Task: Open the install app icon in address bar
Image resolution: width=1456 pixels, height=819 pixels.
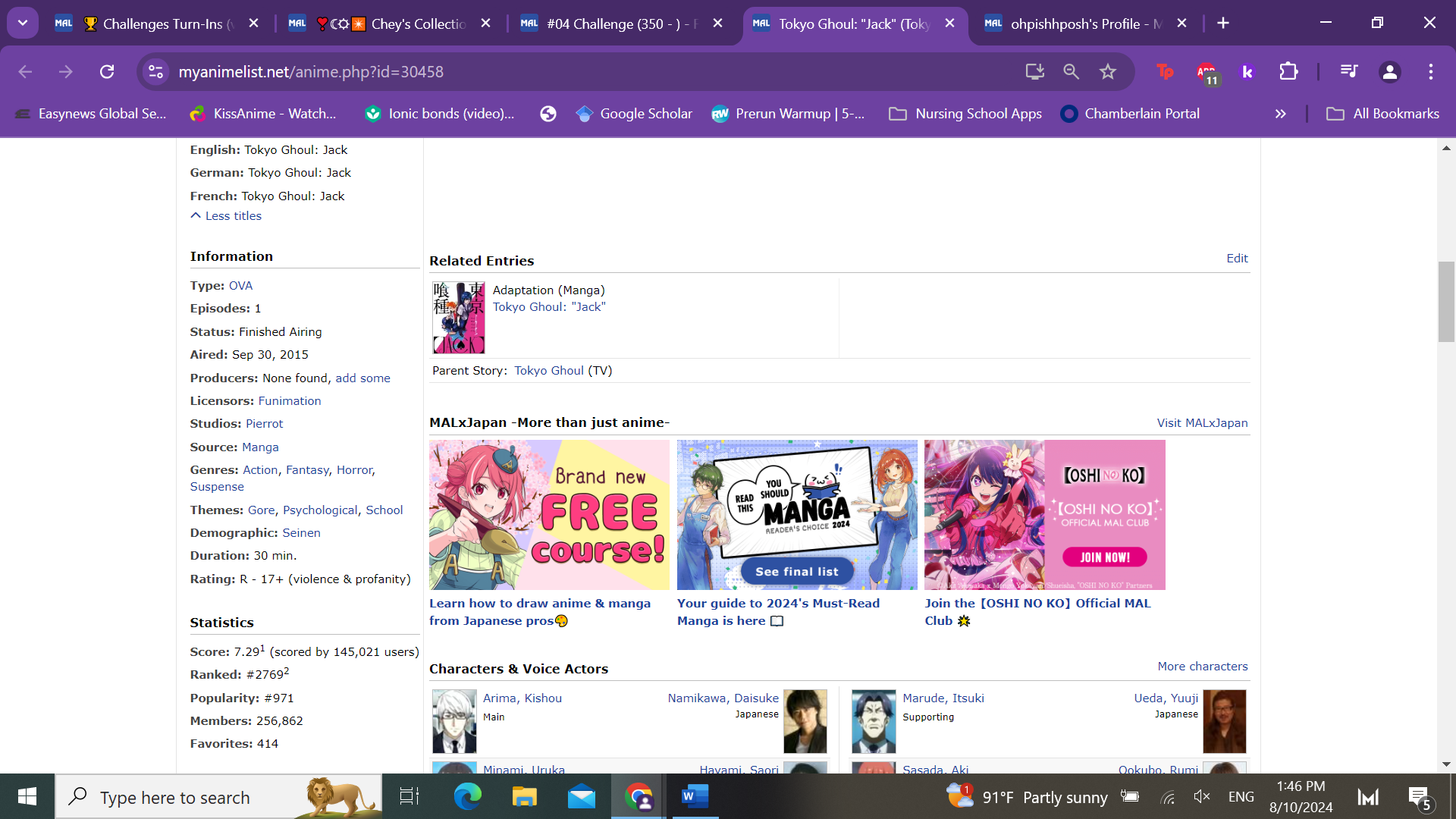Action: coord(1034,71)
